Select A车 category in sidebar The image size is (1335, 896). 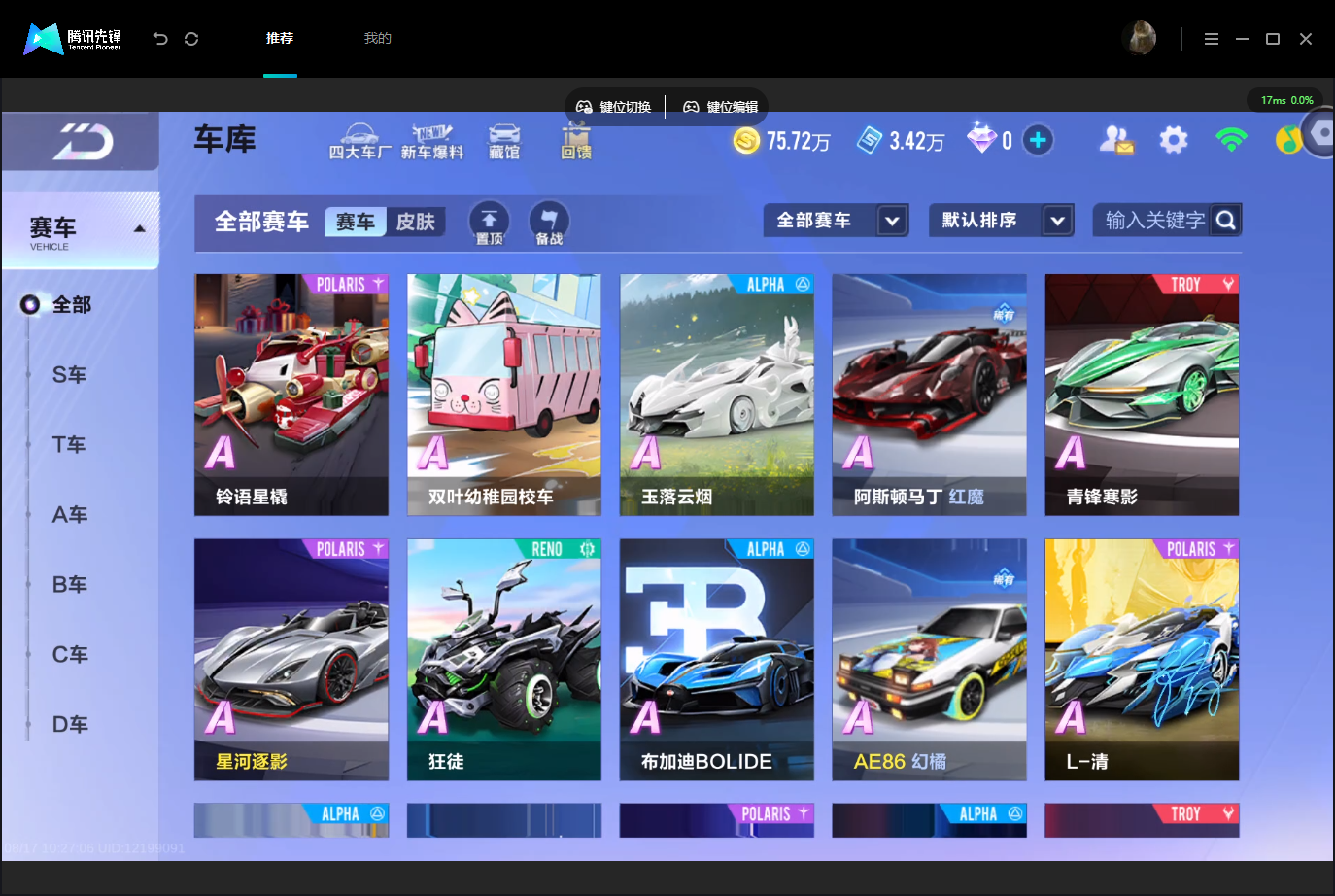click(69, 515)
